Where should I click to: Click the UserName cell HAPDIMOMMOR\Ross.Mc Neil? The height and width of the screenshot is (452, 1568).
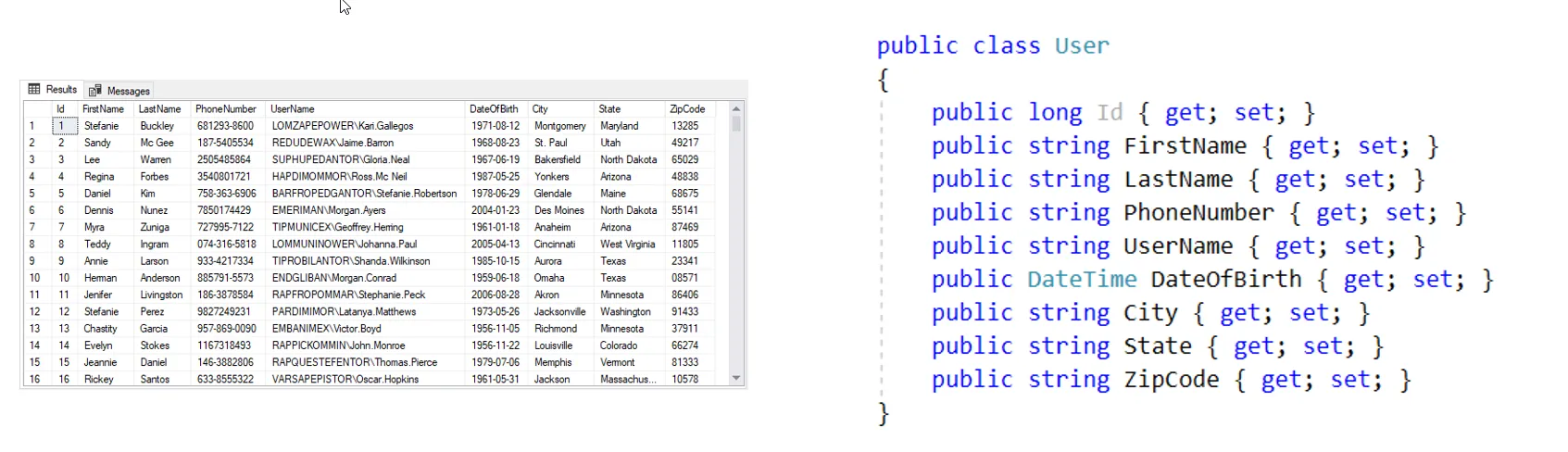point(366,176)
